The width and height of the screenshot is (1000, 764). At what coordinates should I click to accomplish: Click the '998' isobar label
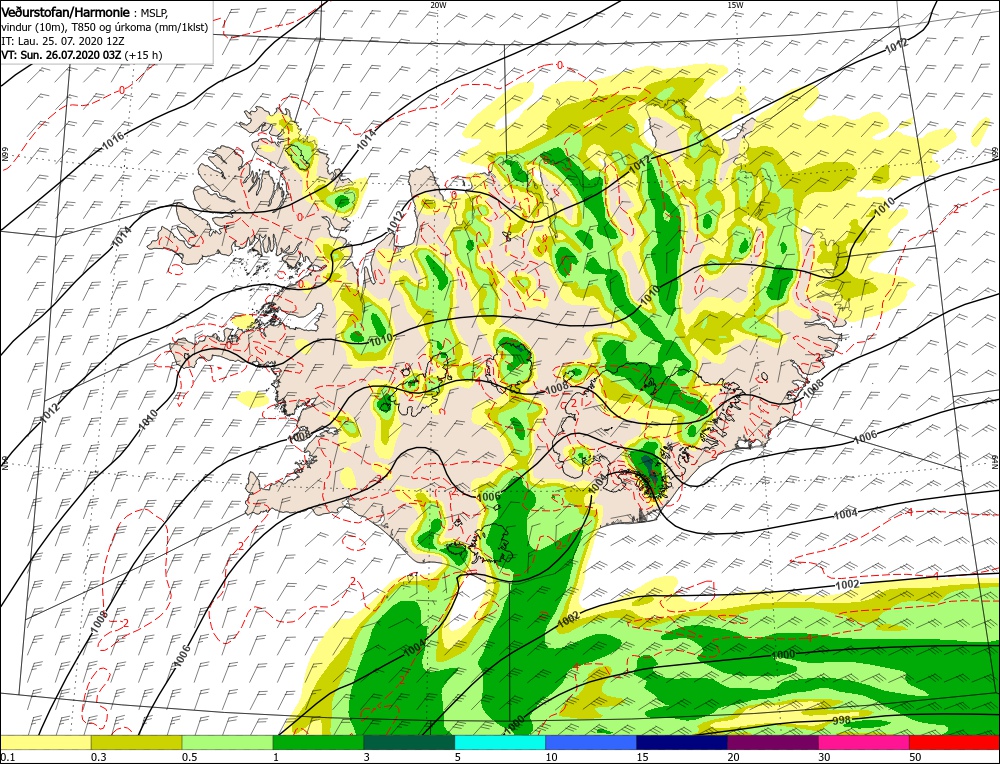841,720
